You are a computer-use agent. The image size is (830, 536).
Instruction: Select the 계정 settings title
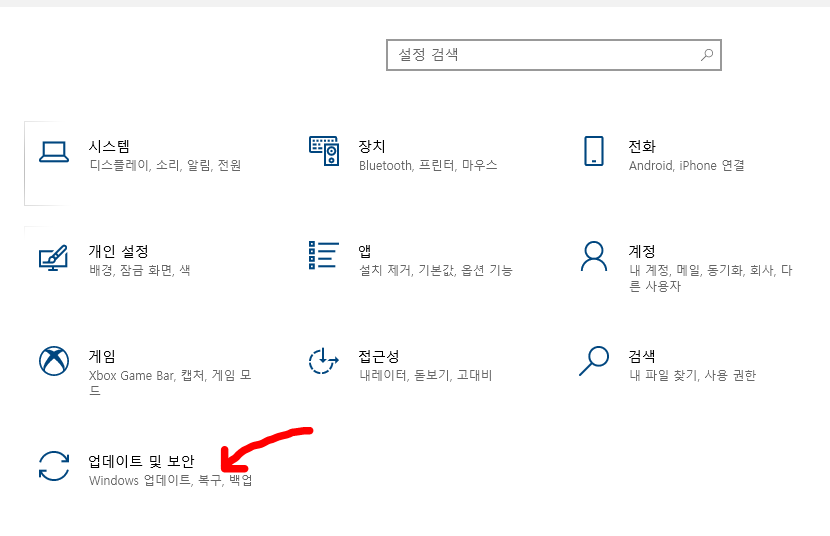click(x=642, y=251)
